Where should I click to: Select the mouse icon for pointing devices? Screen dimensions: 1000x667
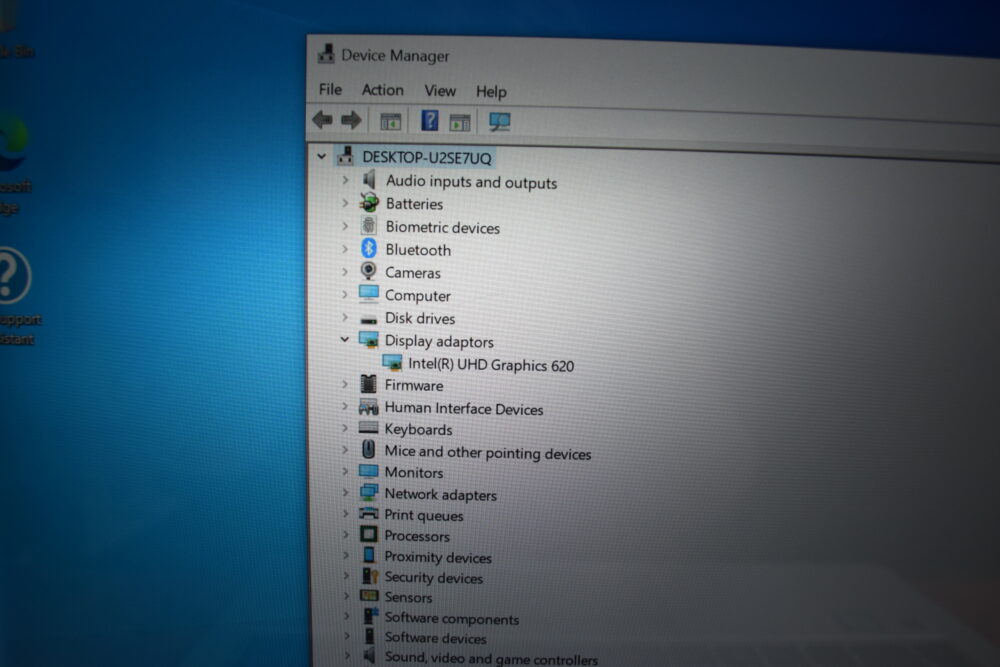[368, 450]
